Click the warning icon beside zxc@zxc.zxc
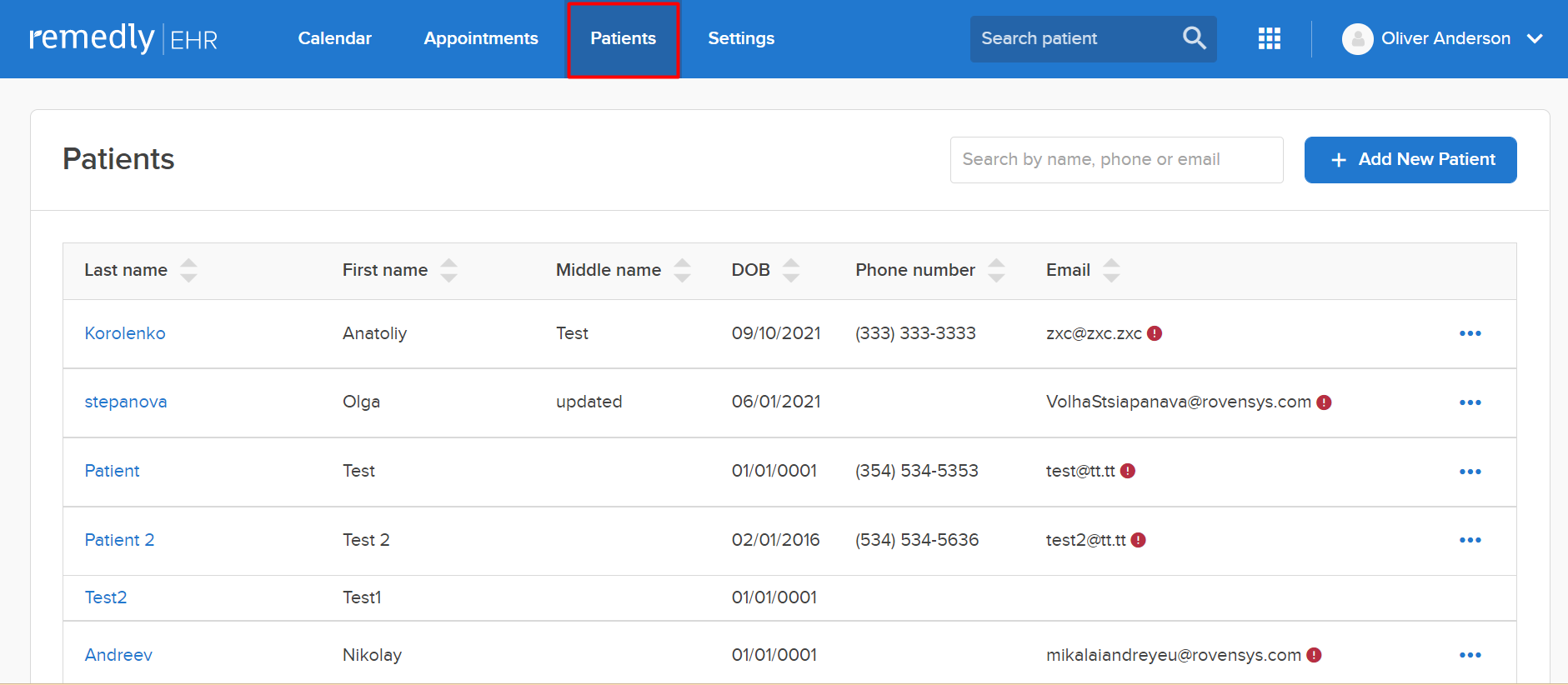The width and height of the screenshot is (1568, 685). [1155, 333]
